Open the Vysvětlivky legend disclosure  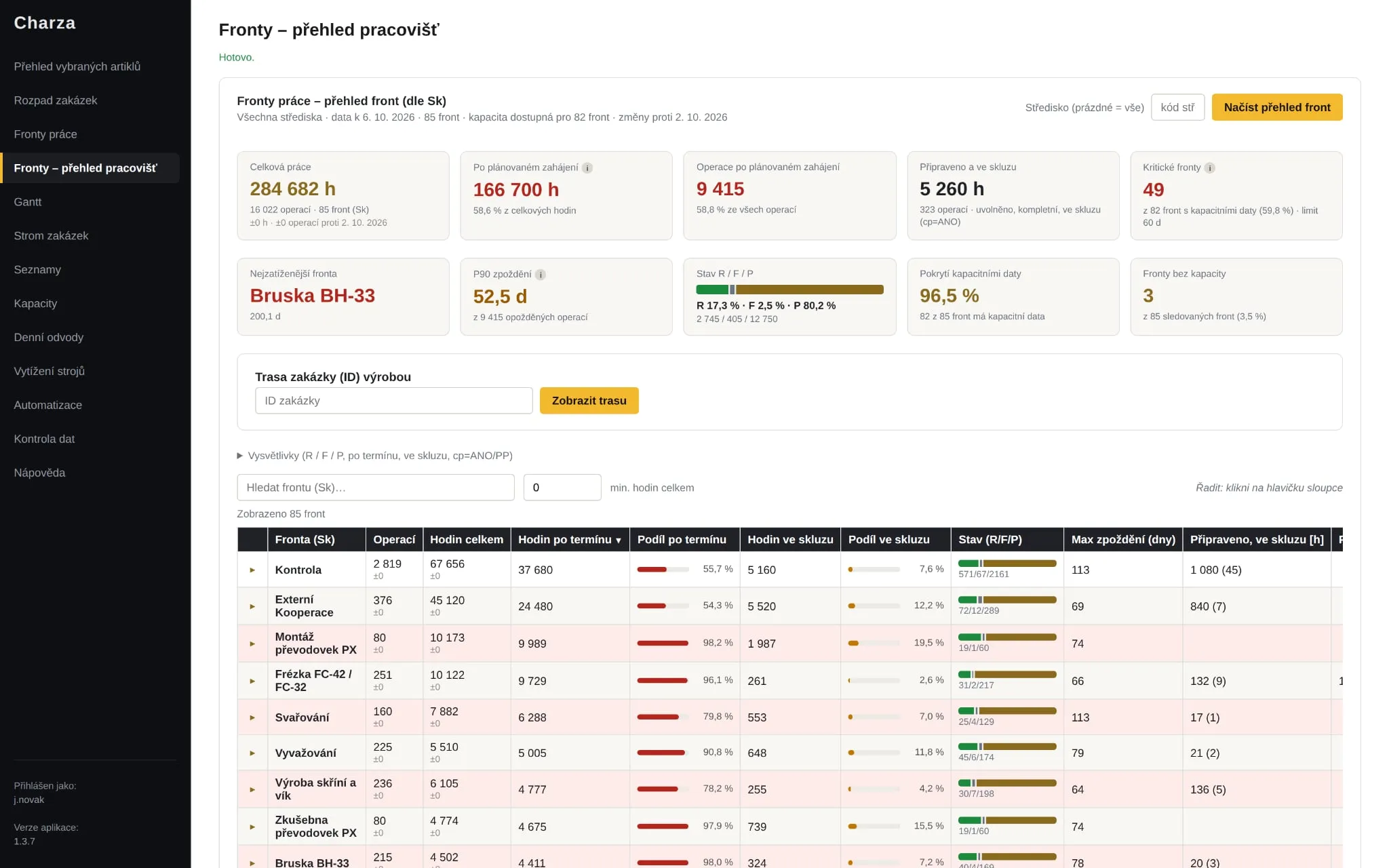coord(374,456)
